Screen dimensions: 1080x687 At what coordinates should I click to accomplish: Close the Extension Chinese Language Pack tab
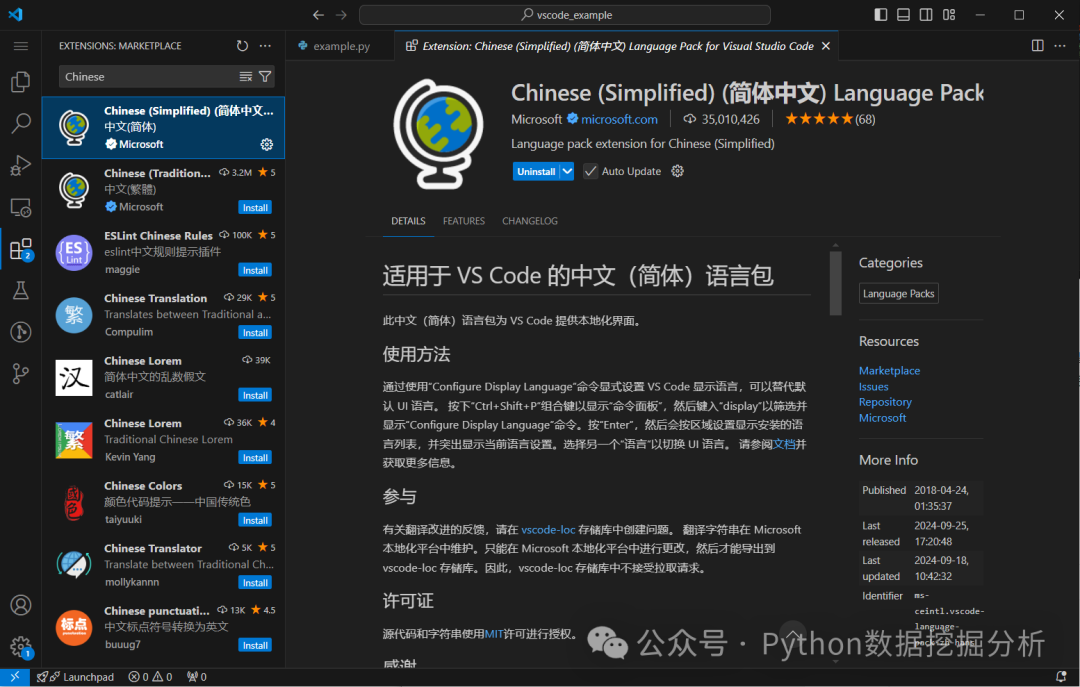point(826,46)
